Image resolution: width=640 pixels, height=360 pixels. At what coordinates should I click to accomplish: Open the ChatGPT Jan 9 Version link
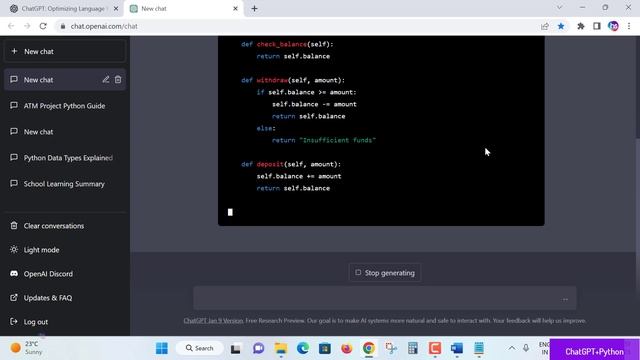tap(213, 321)
